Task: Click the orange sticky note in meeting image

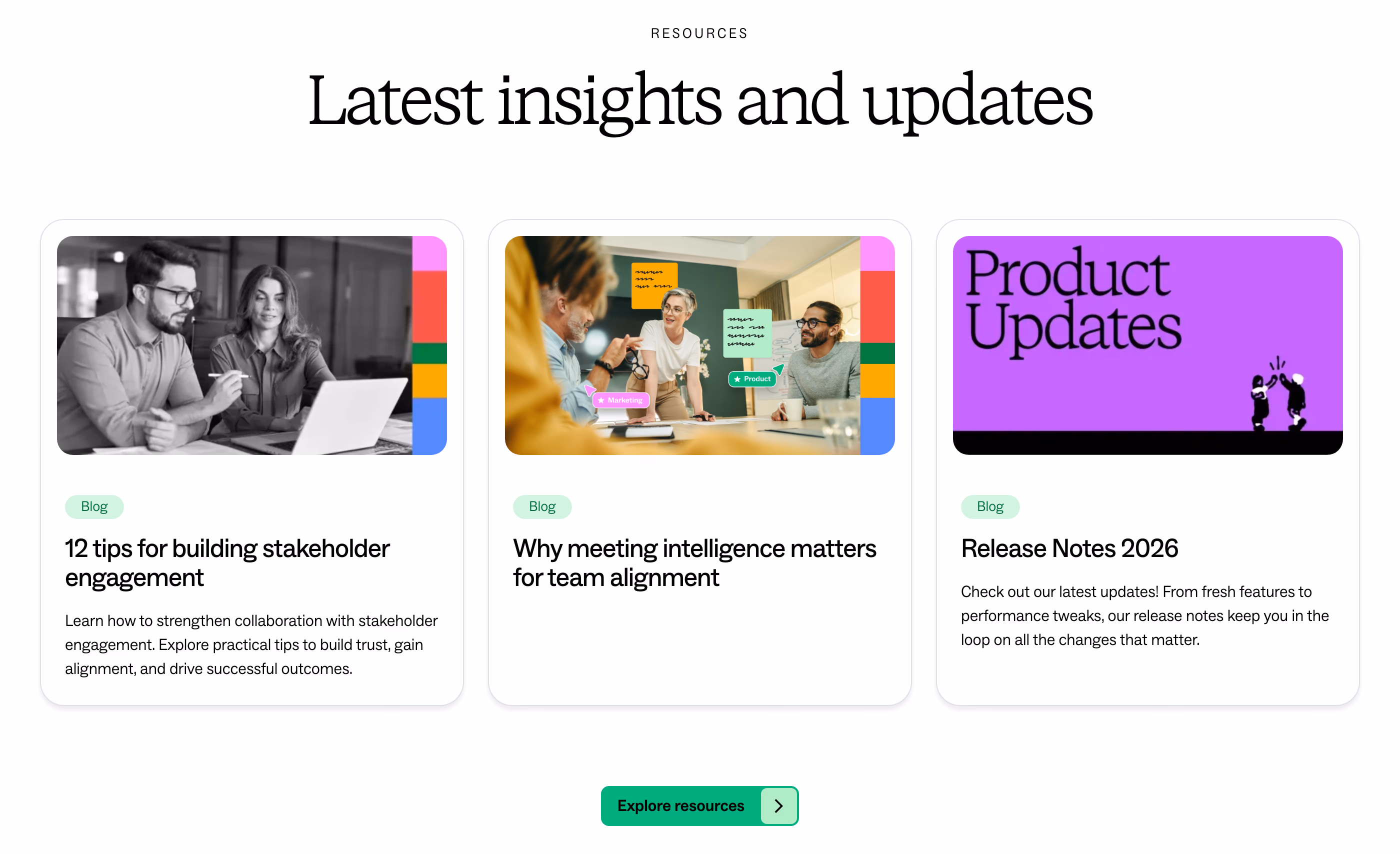Action: (654, 286)
